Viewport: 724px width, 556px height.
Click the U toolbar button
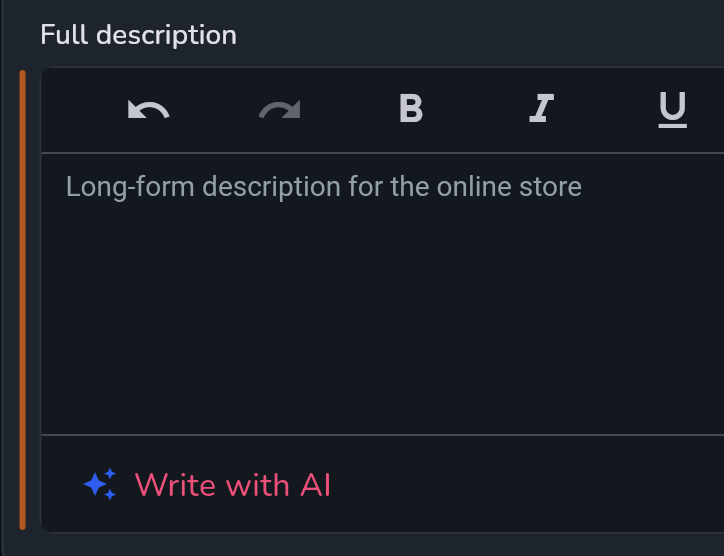click(672, 109)
